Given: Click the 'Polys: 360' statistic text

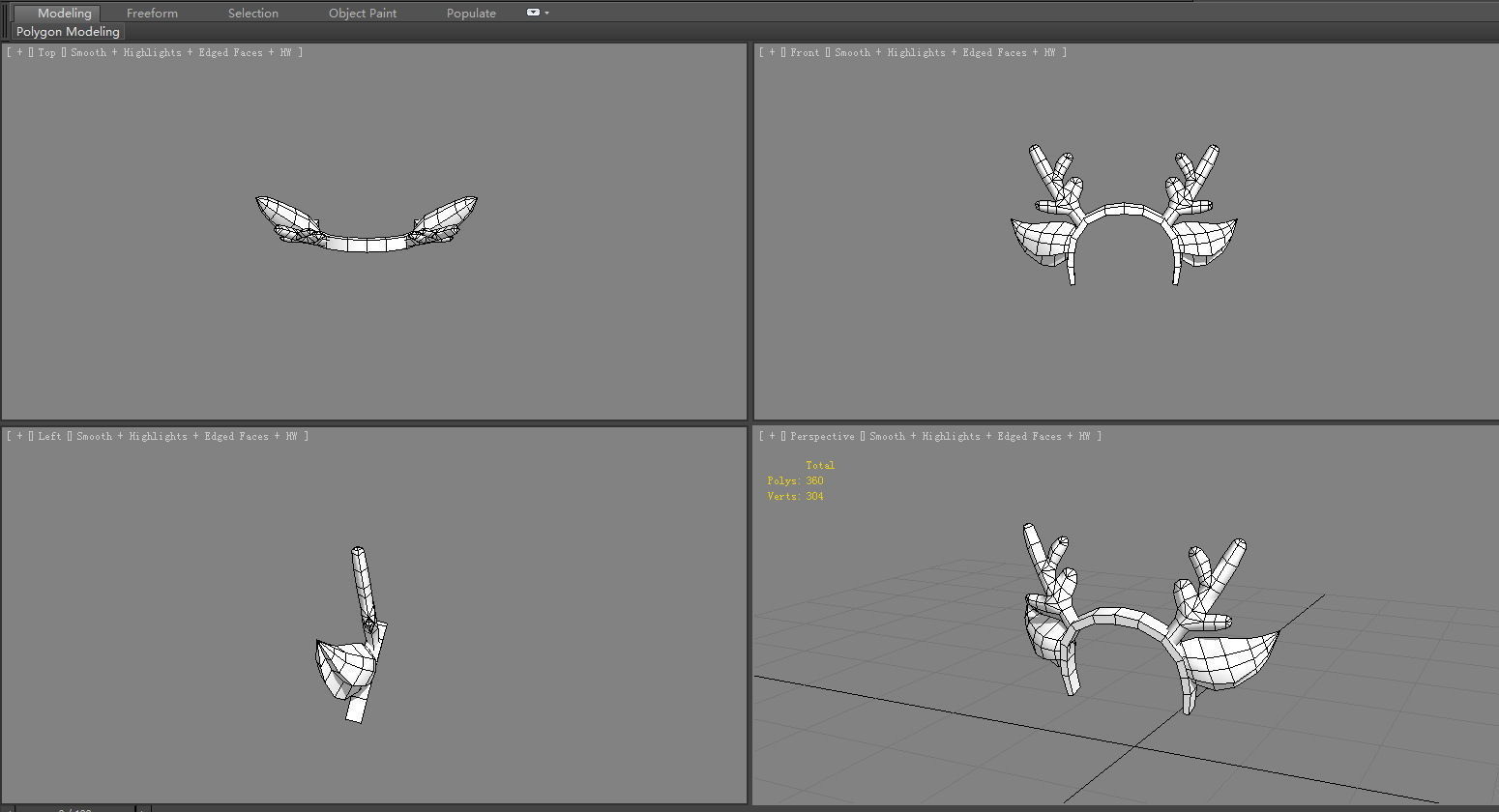Looking at the screenshot, I should tap(795, 480).
